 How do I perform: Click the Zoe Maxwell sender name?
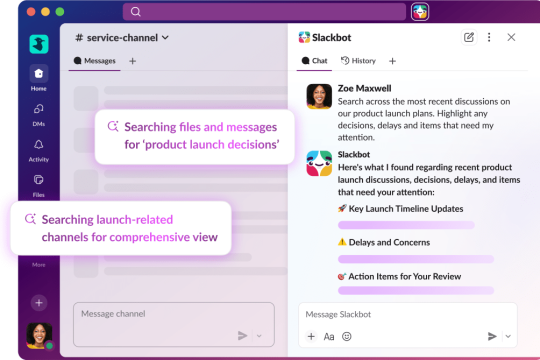(364, 88)
